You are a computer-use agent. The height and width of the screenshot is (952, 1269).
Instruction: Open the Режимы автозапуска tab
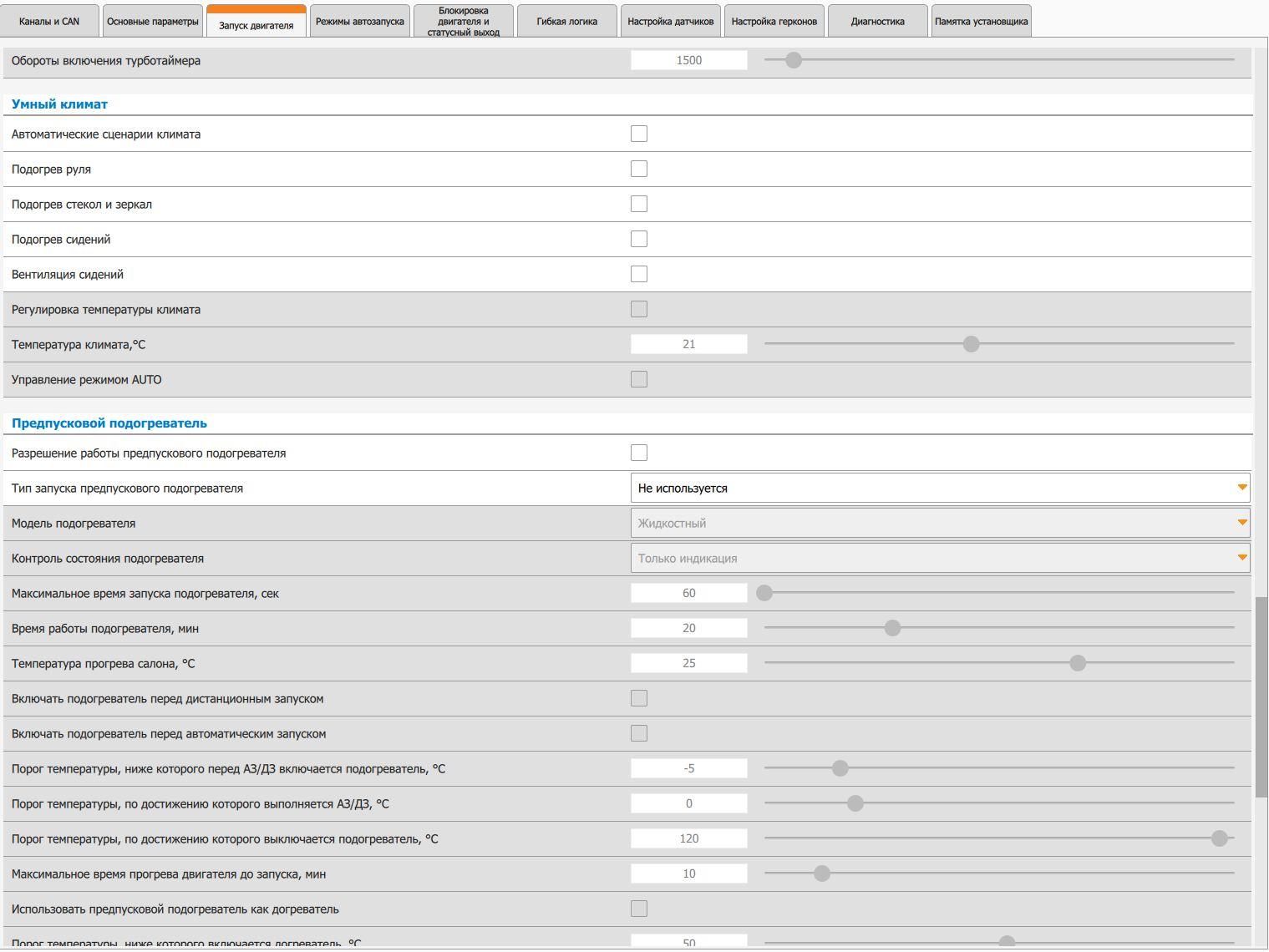[x=360, y=21]
